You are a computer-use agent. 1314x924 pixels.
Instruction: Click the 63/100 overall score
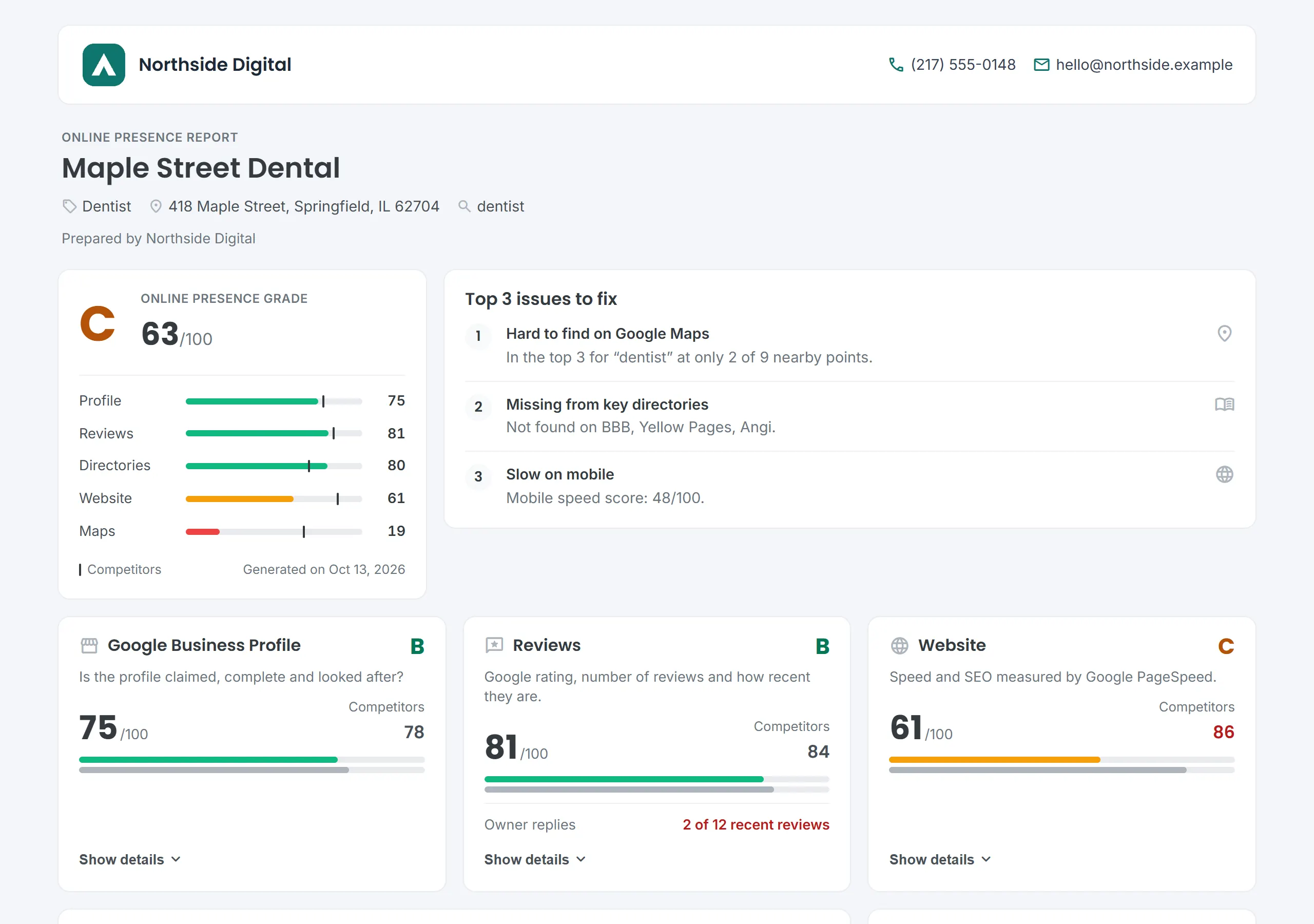click(177, 334)
